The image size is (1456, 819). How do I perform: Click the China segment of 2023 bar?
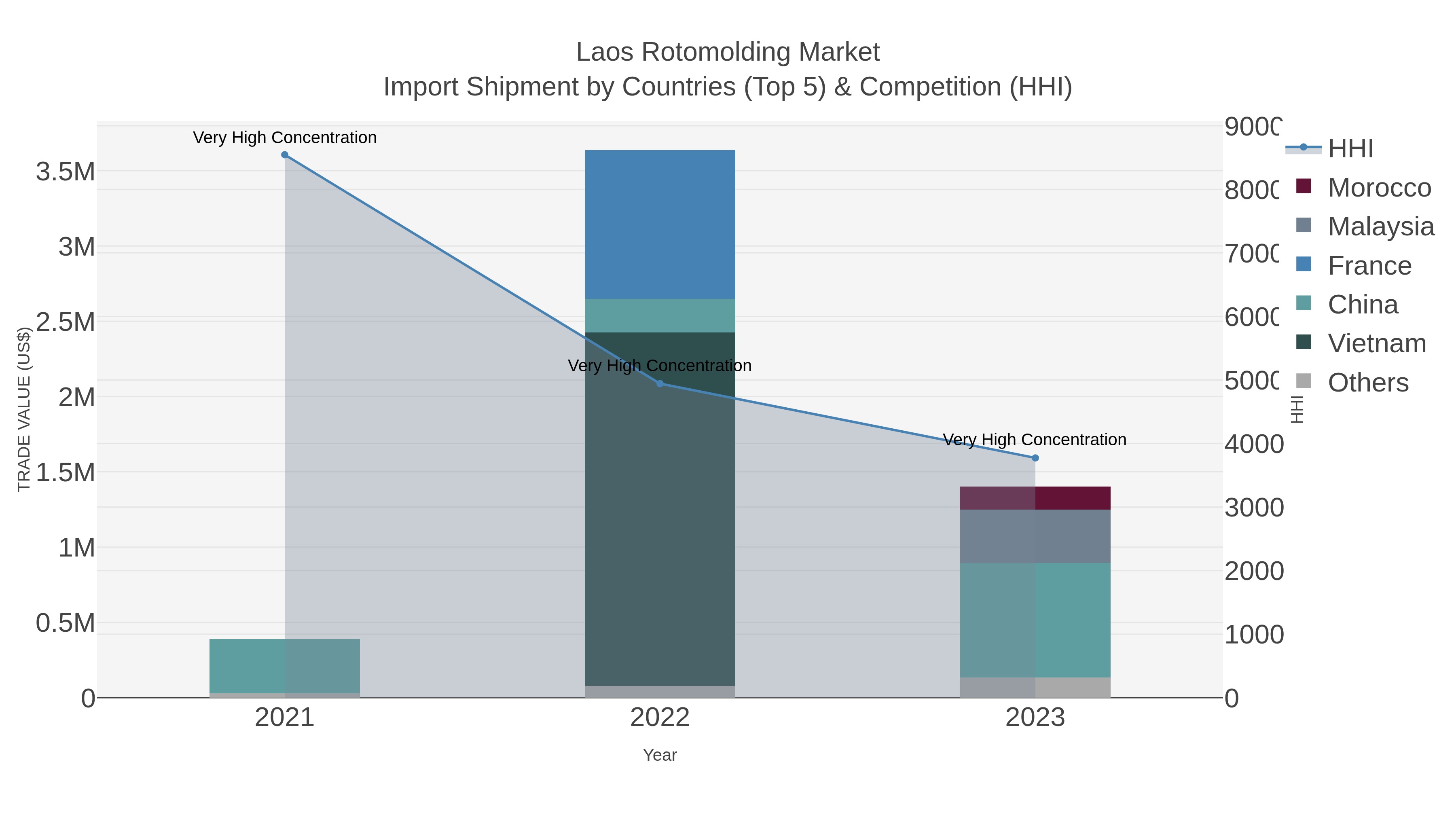coord(1035,620)
